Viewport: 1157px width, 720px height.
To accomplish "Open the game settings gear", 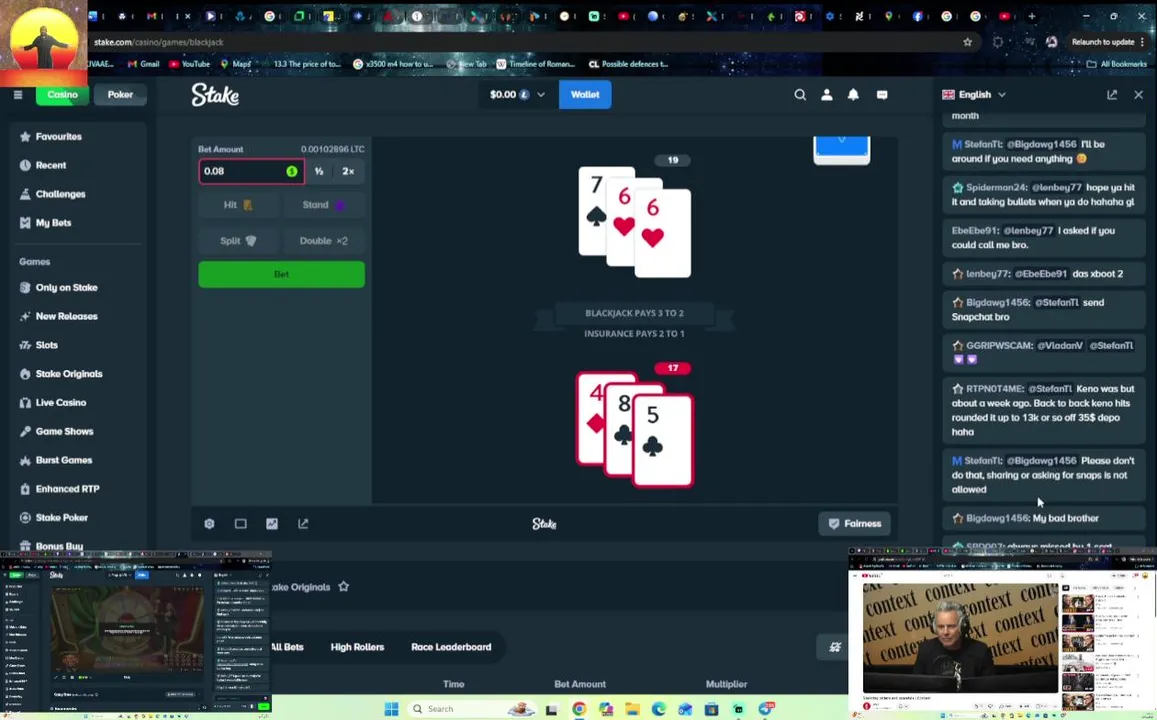I will click(210, 524).
